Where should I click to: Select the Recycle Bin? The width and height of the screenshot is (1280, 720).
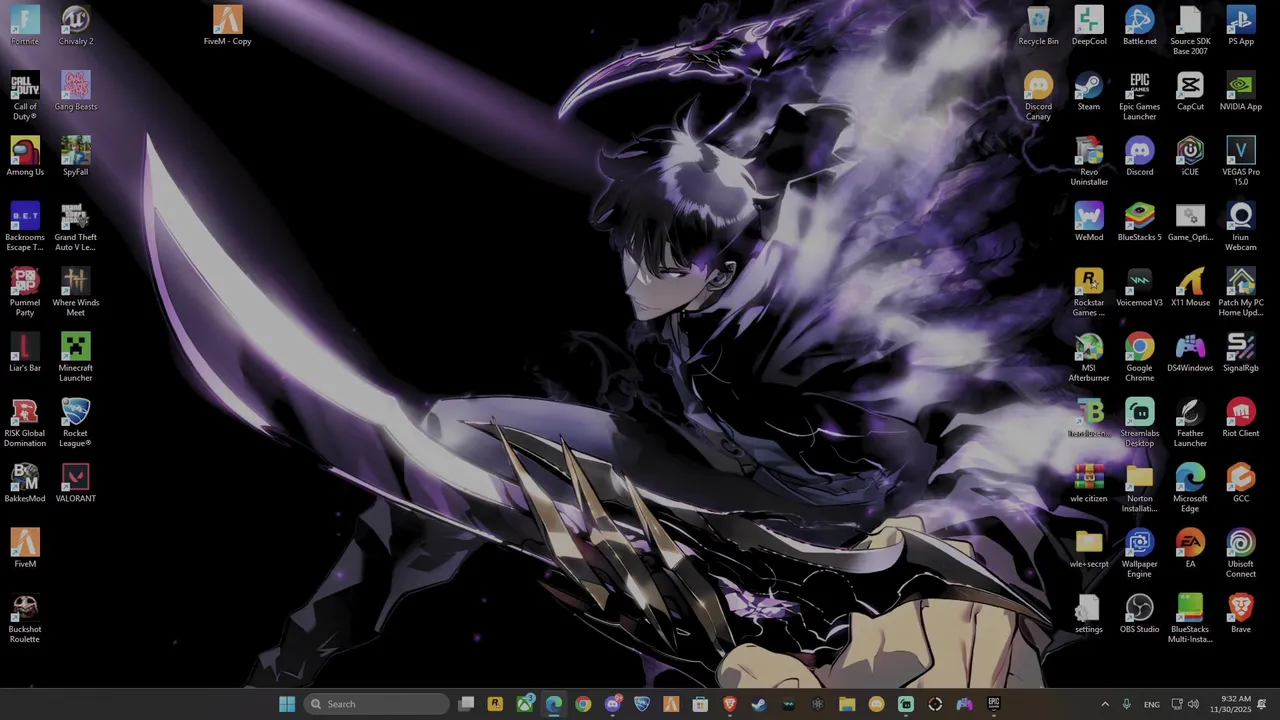[1038, 25]
